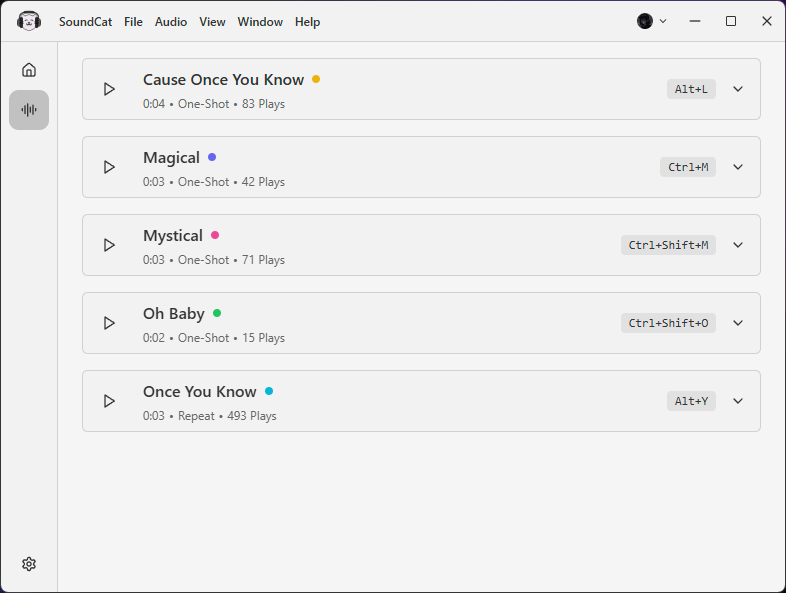The height and width of the screenshot is (593, 786).
Task: Play the Cause Once You Know sound
Action: pos(109,89)
